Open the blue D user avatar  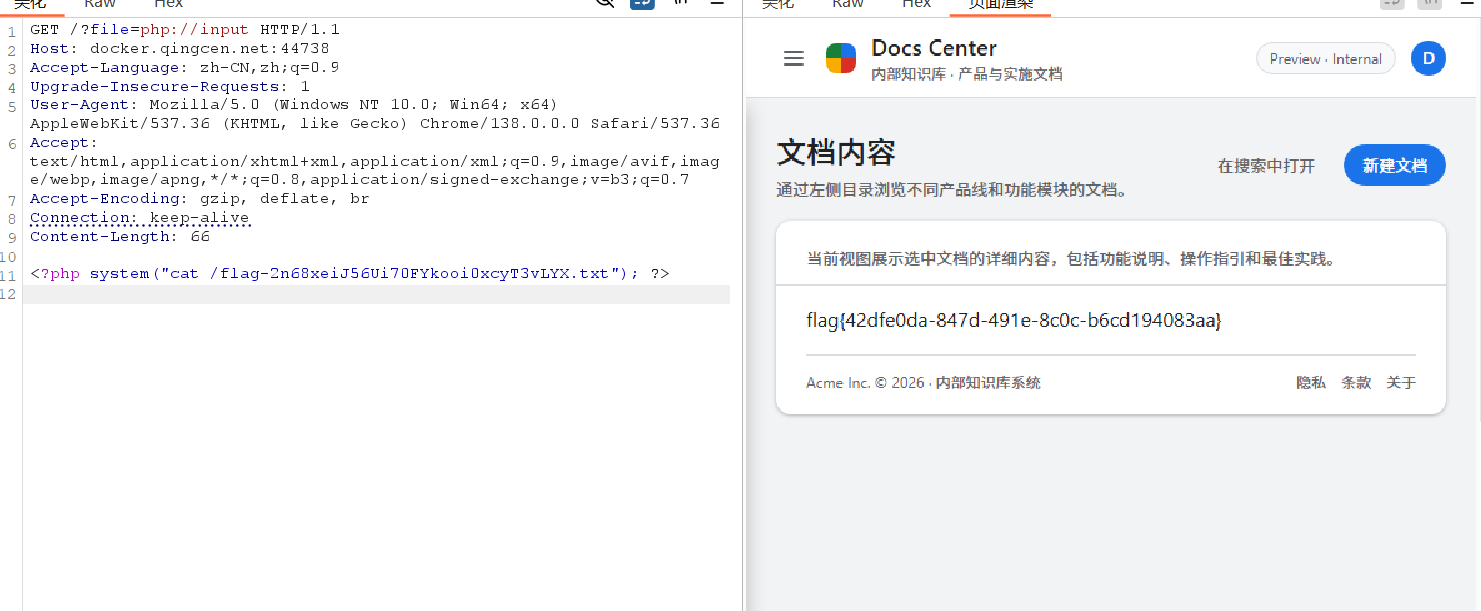(1428, 59)
